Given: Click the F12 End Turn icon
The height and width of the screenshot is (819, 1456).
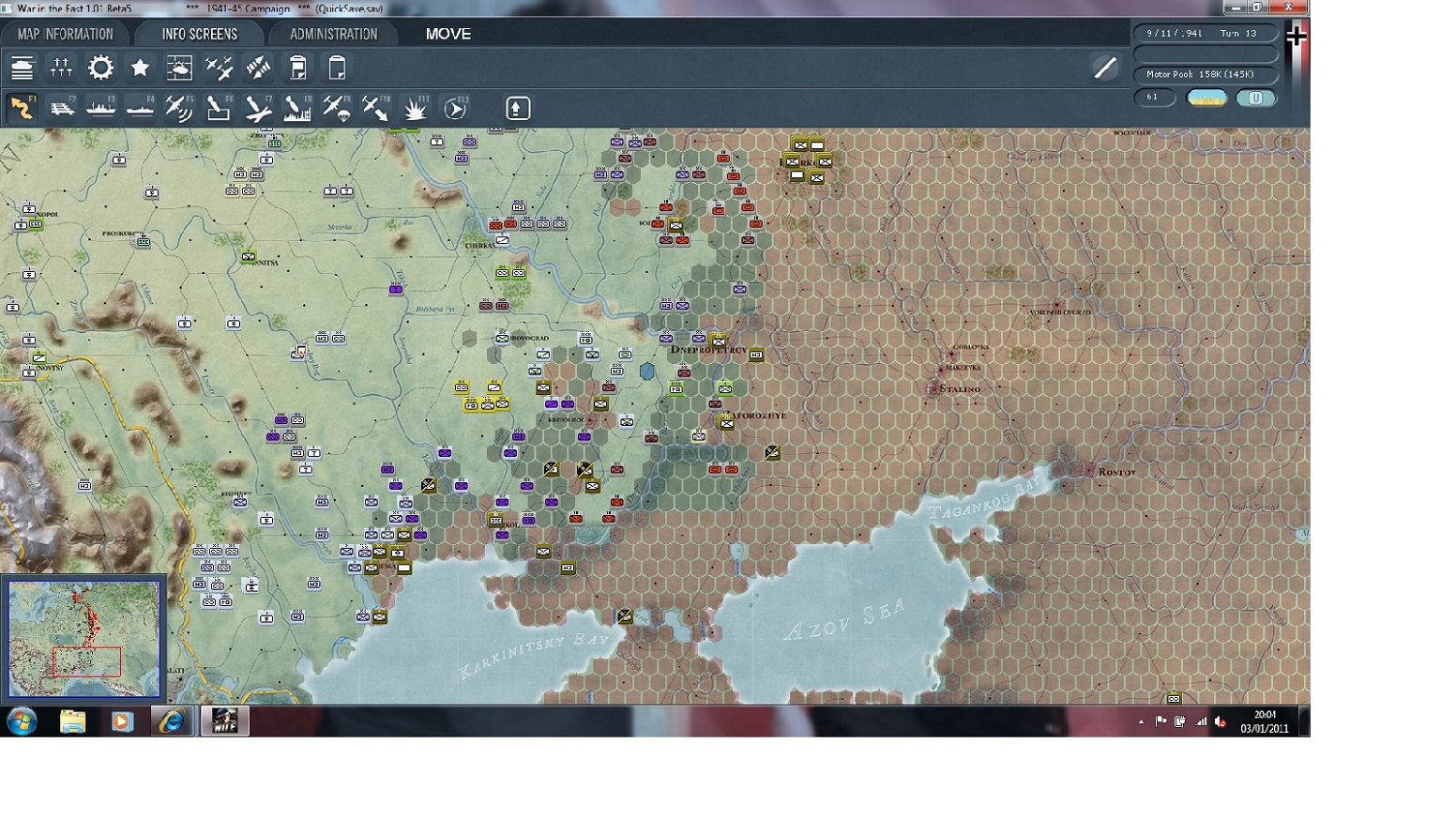Looking at the screenshot, I should tap(455, 108).
